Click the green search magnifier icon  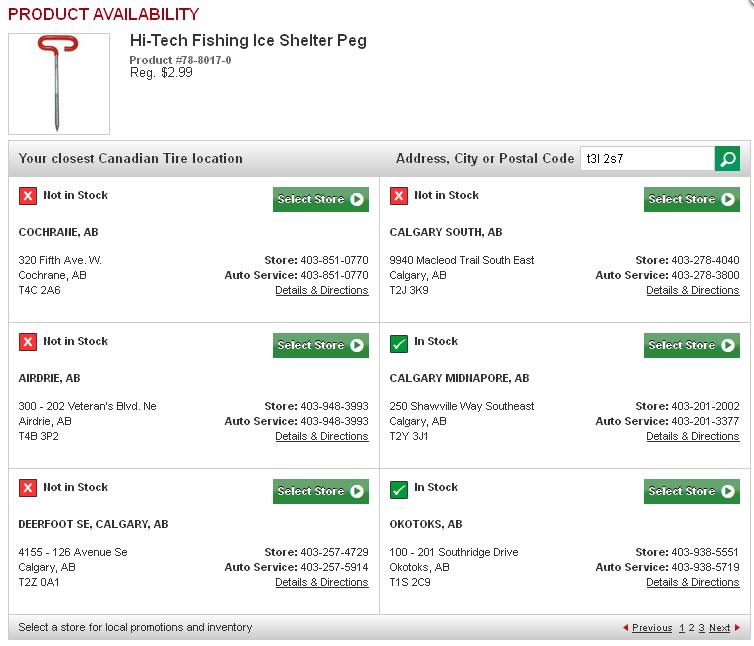(727, 159)
